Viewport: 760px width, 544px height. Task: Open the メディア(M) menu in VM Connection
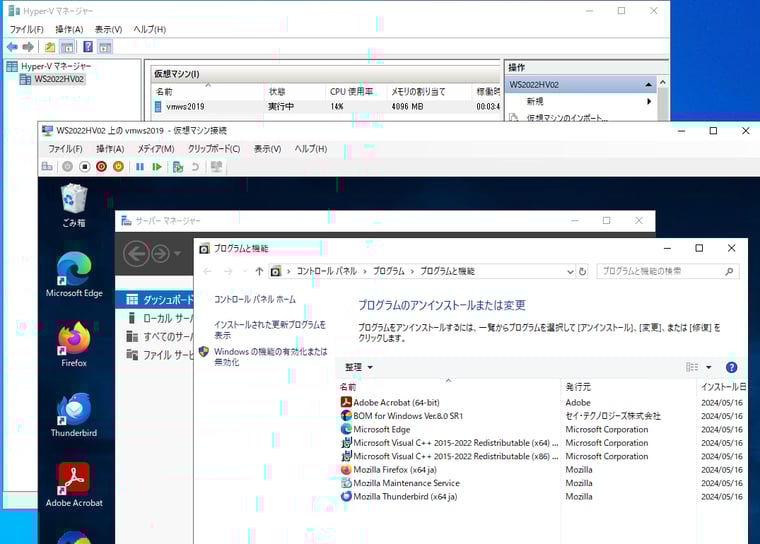(x=156, y=149)
